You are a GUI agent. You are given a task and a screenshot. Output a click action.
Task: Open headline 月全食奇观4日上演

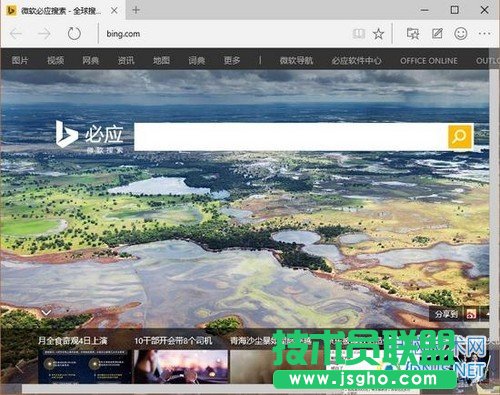tap(73, 340)
